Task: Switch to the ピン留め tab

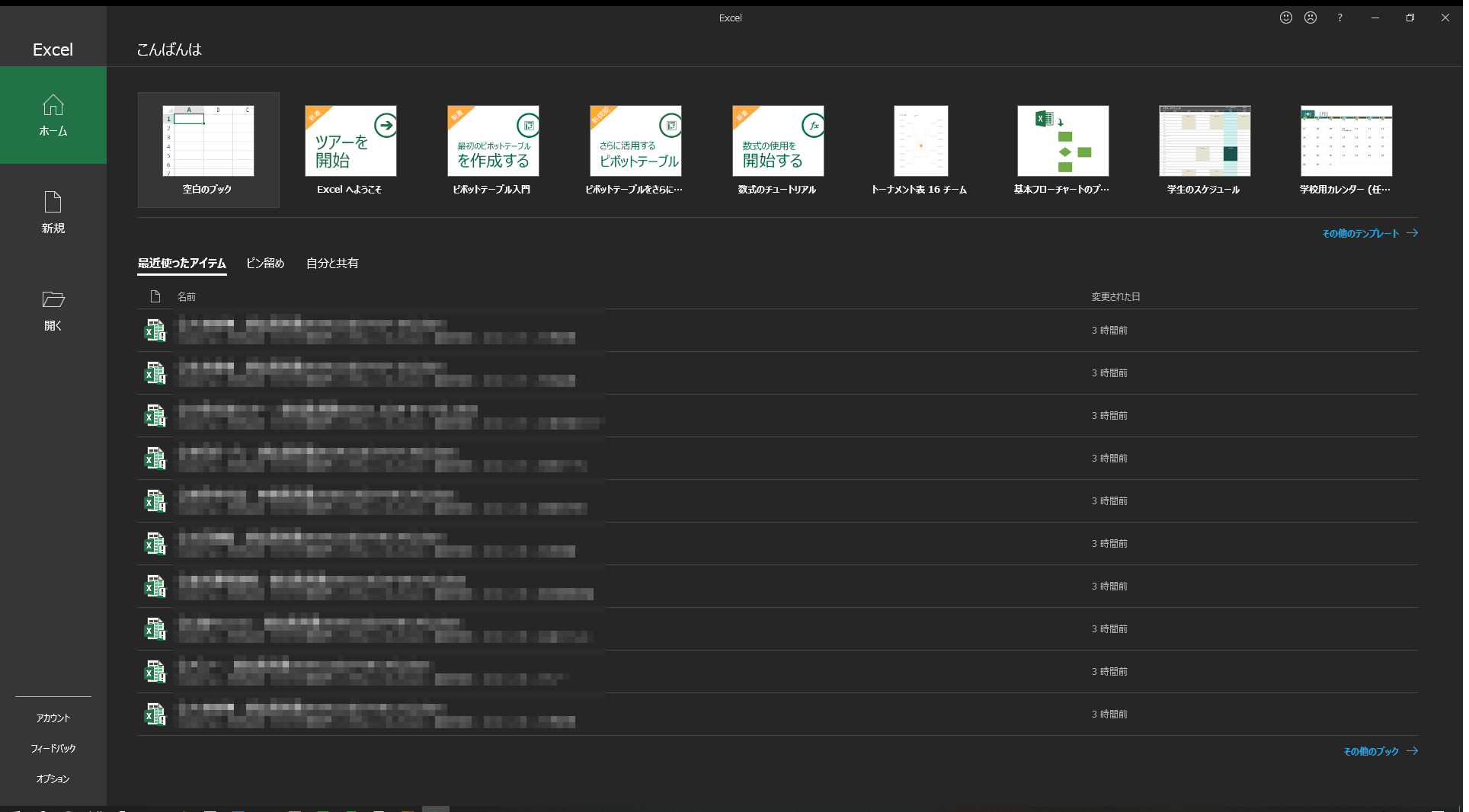Action: pos(265,264)
